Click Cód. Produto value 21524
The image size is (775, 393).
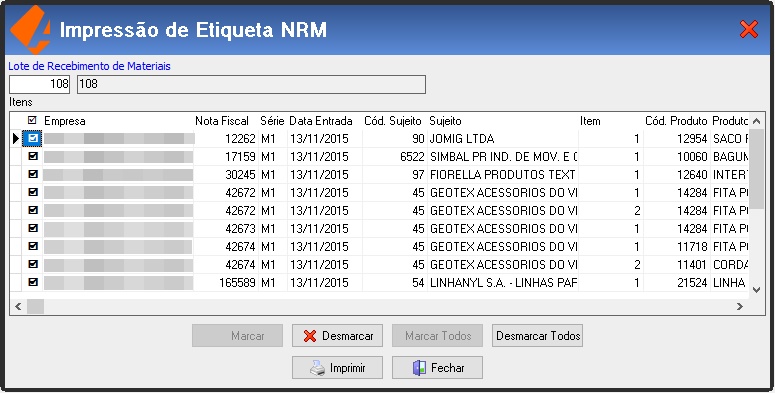pos(692,283)
